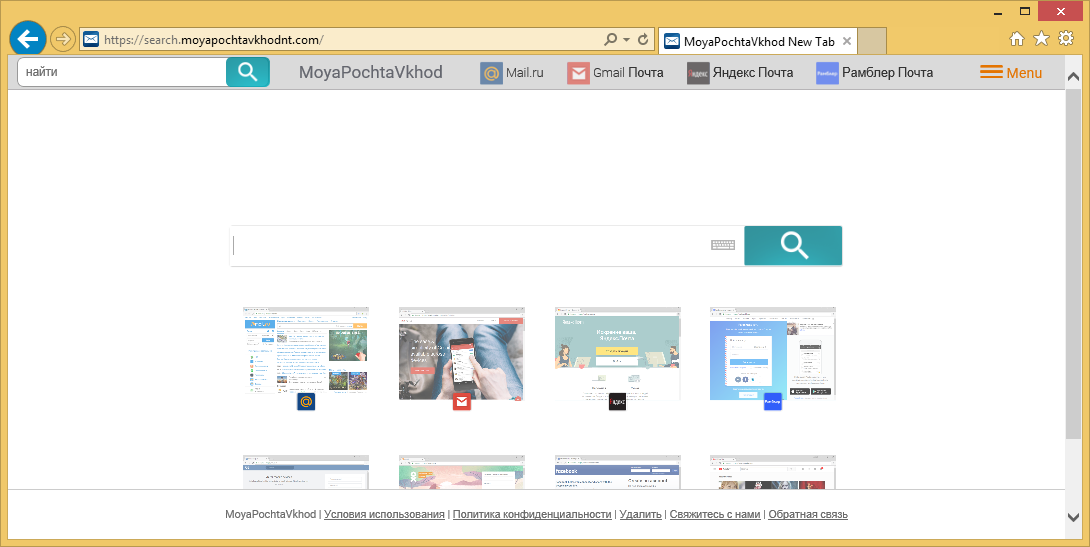
Task: Click the browser forward arrow button
Action: pyautogui.click(x=62, y=40)
